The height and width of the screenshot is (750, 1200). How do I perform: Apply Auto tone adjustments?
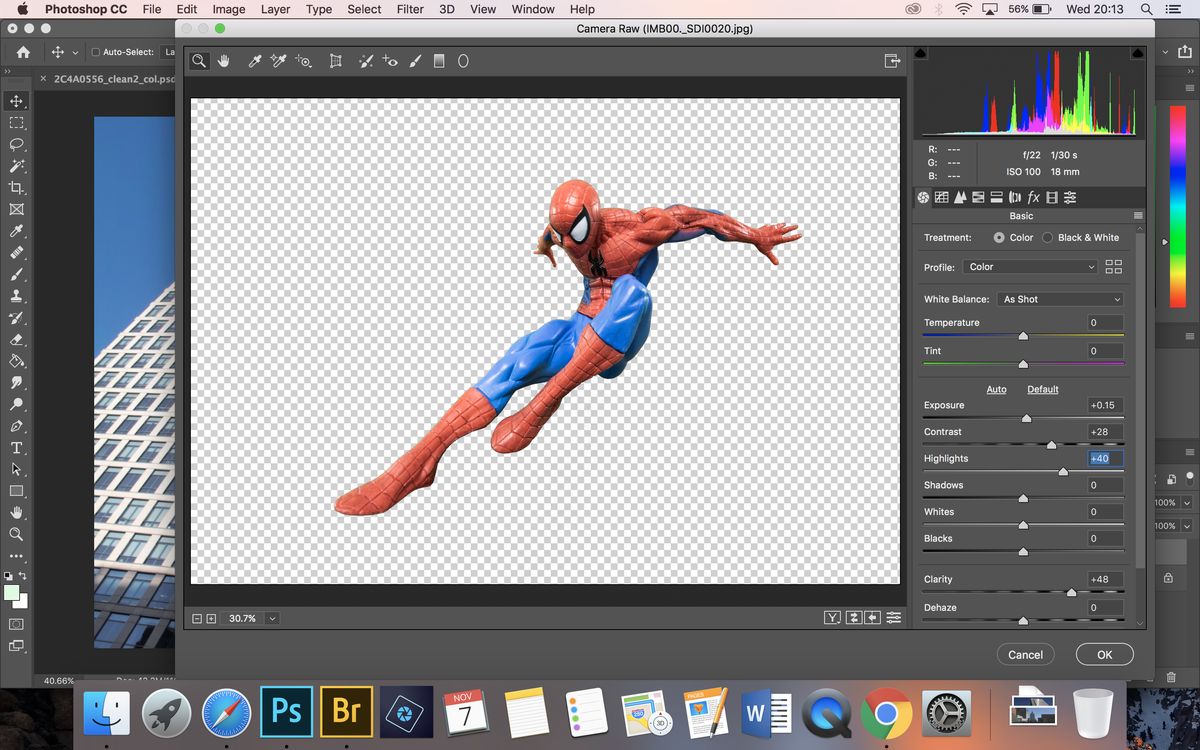[x=996, y=389]
